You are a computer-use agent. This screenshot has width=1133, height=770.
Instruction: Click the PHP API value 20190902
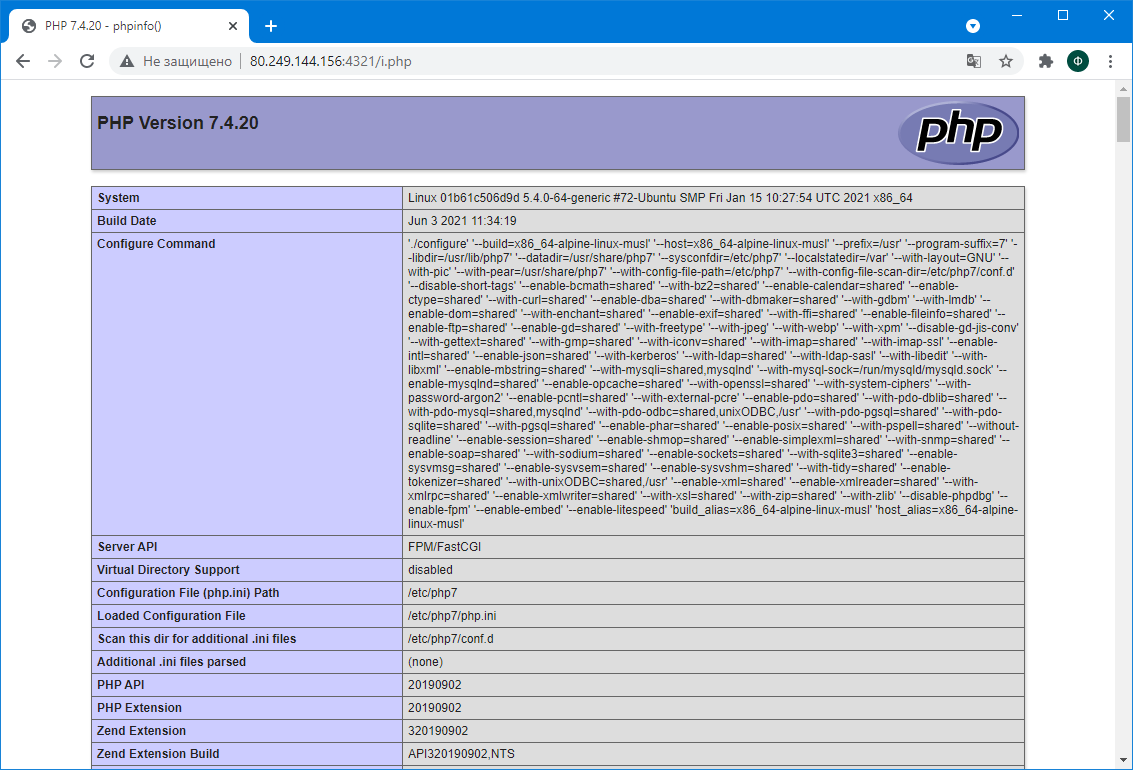pyautogui.click(x=435, y=685)
